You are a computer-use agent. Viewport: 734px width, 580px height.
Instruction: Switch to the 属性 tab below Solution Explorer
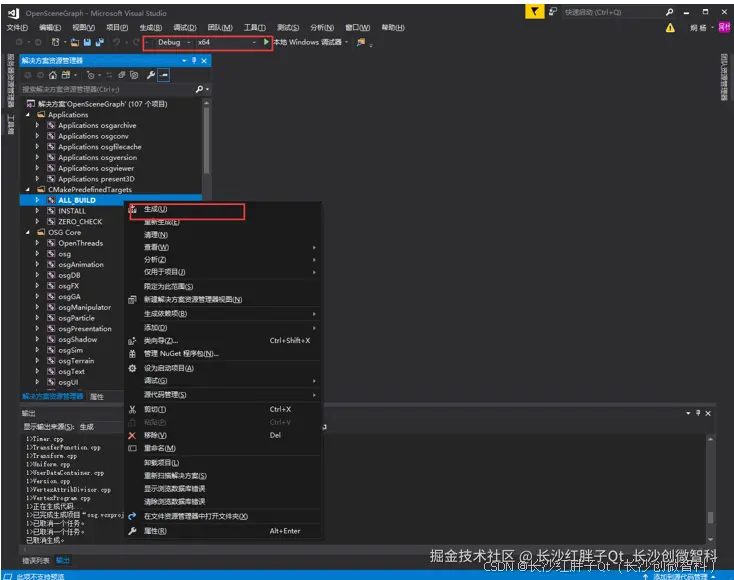(x=97, y=396)
